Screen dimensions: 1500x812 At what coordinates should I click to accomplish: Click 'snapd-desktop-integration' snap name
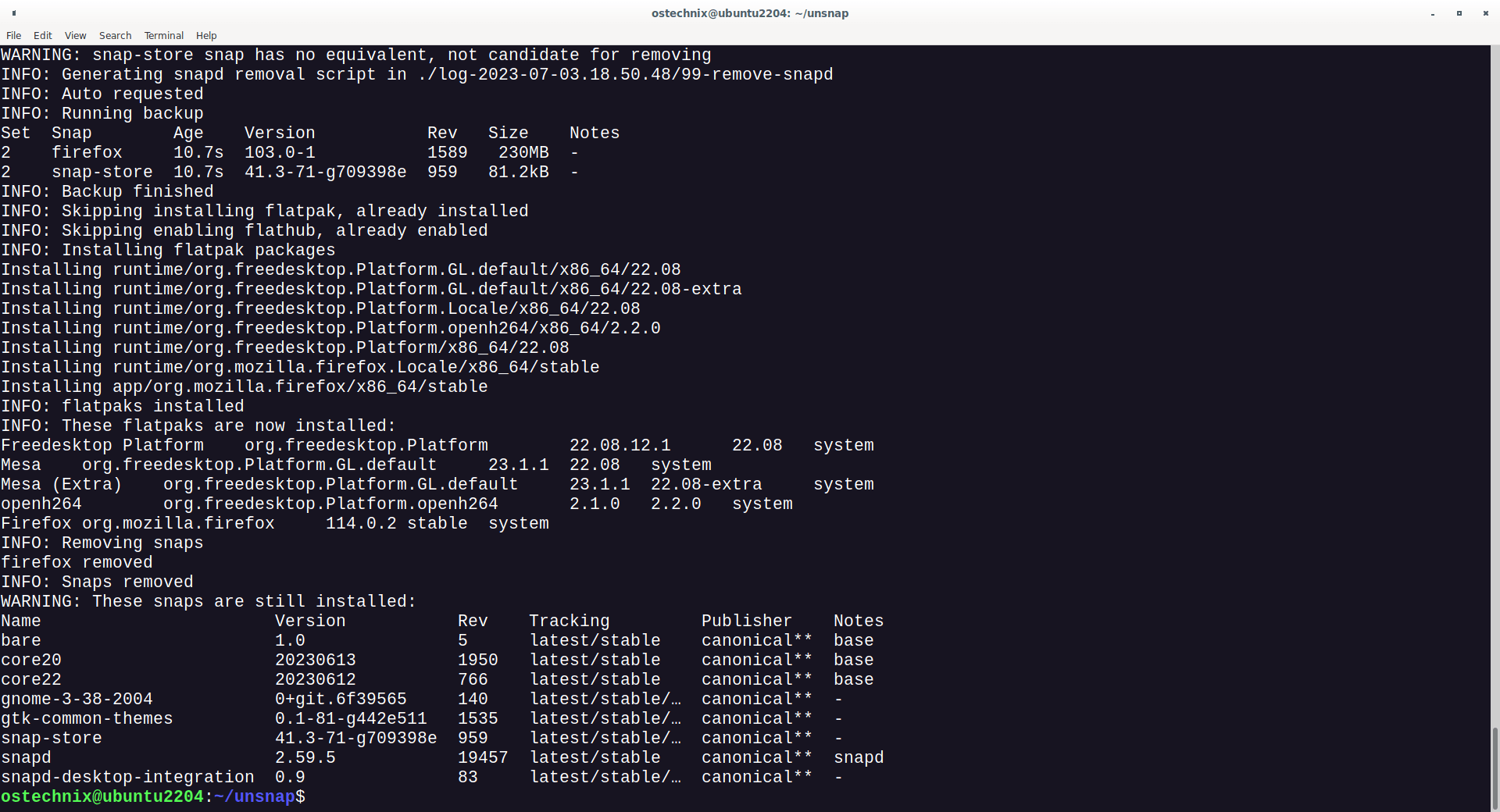(x=127, y=777)
